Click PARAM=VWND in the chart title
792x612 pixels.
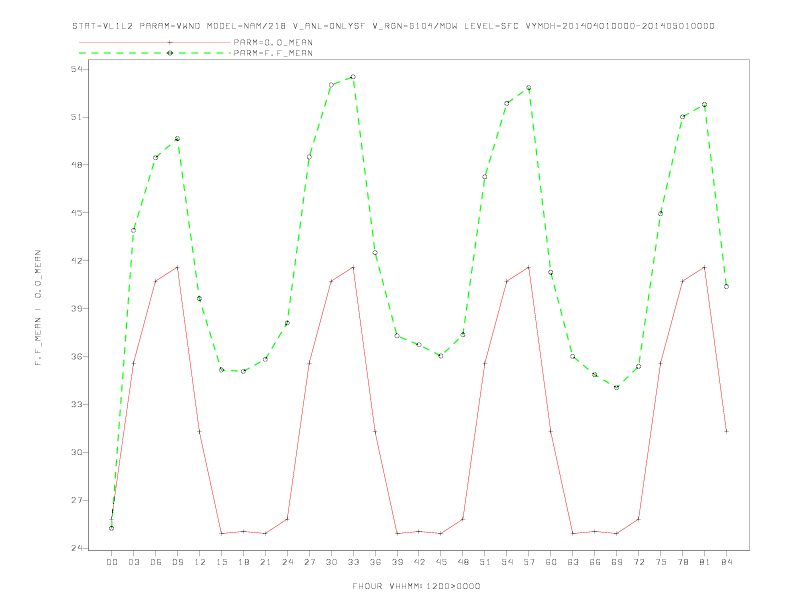[x=170, y=26]
